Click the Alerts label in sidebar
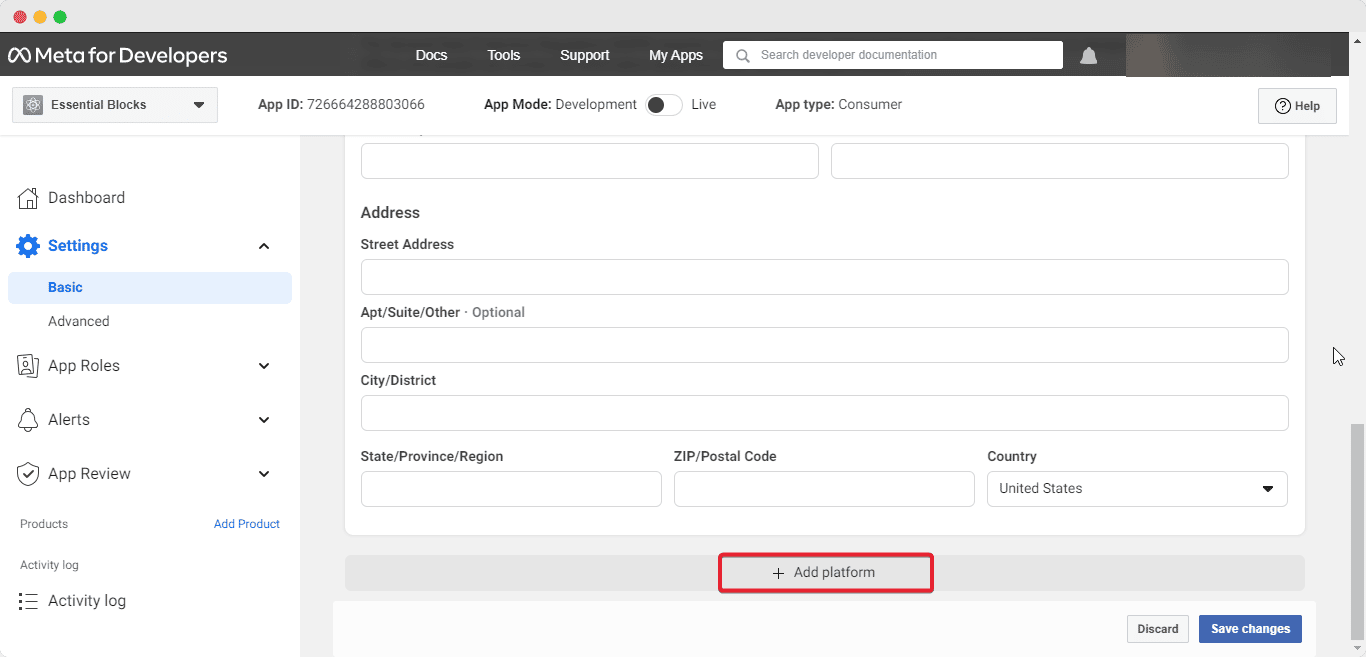The height and width of the screenshot is (657, 1366). (69, 420)
